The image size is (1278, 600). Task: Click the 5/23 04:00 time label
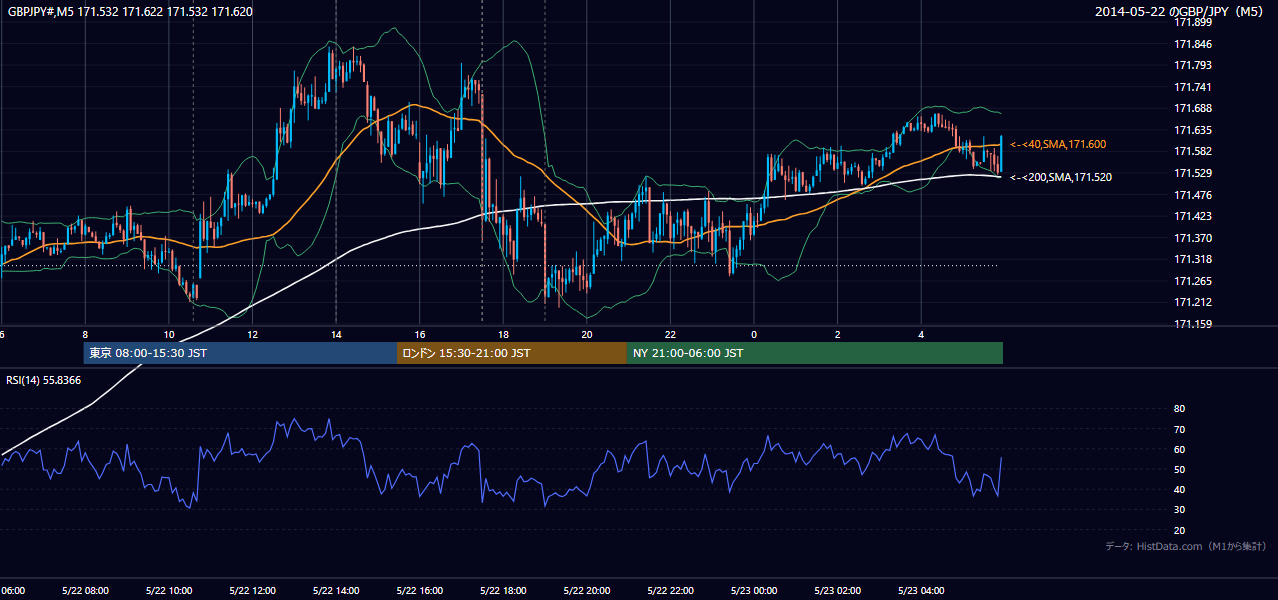click(x=921, y=591)
